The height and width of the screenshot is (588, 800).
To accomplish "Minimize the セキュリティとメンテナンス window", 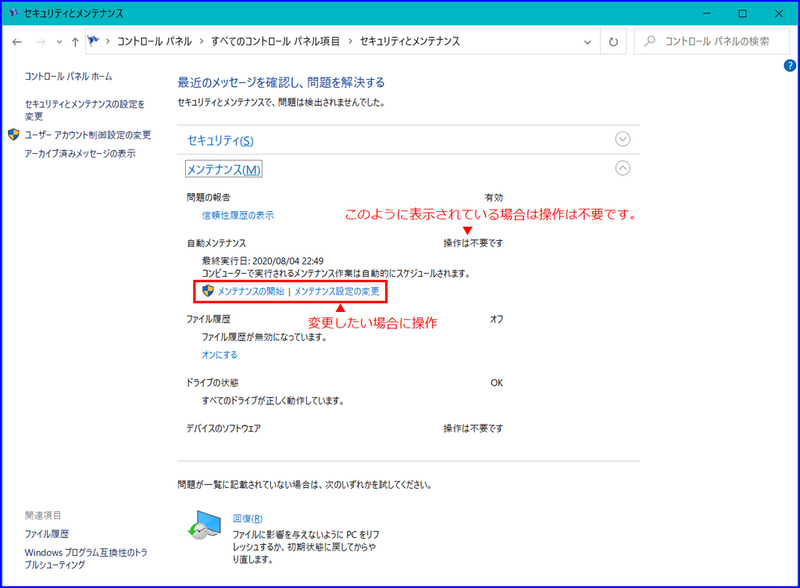I will [707, 13].
